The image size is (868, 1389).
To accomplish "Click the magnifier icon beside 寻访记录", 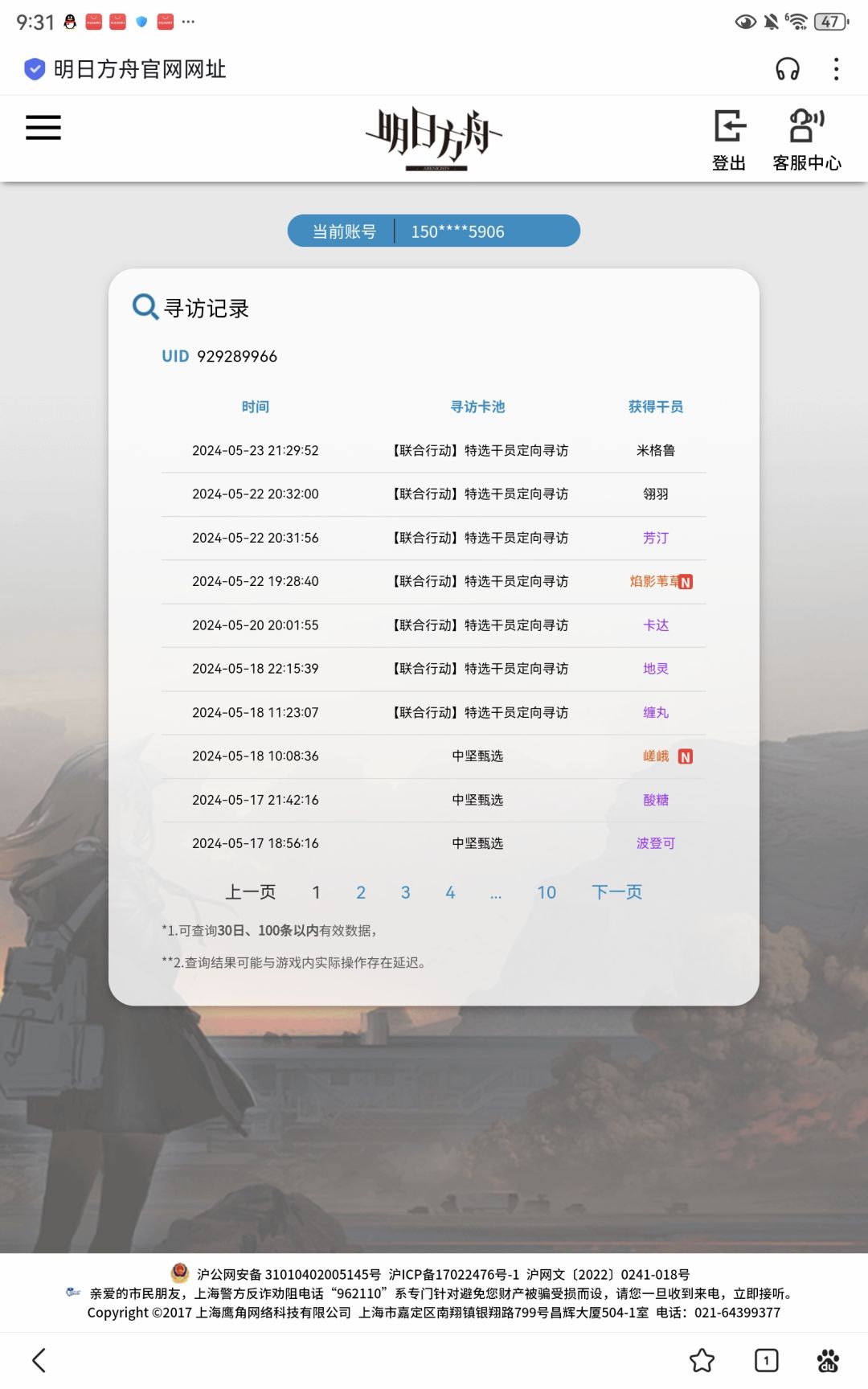I will [x=145, y=306].
